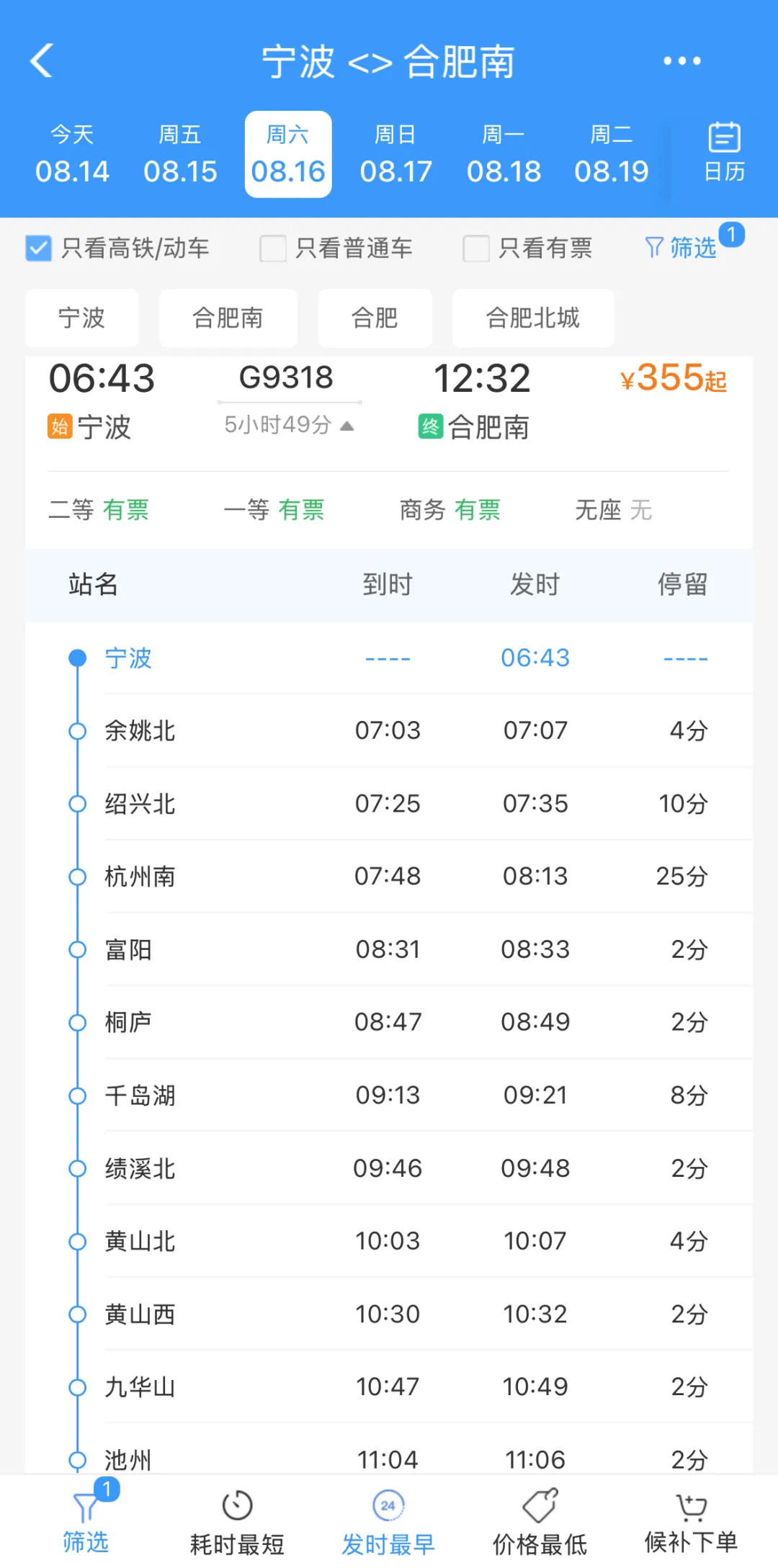Tap departure time 10:07 at 黄山北

535,1241
